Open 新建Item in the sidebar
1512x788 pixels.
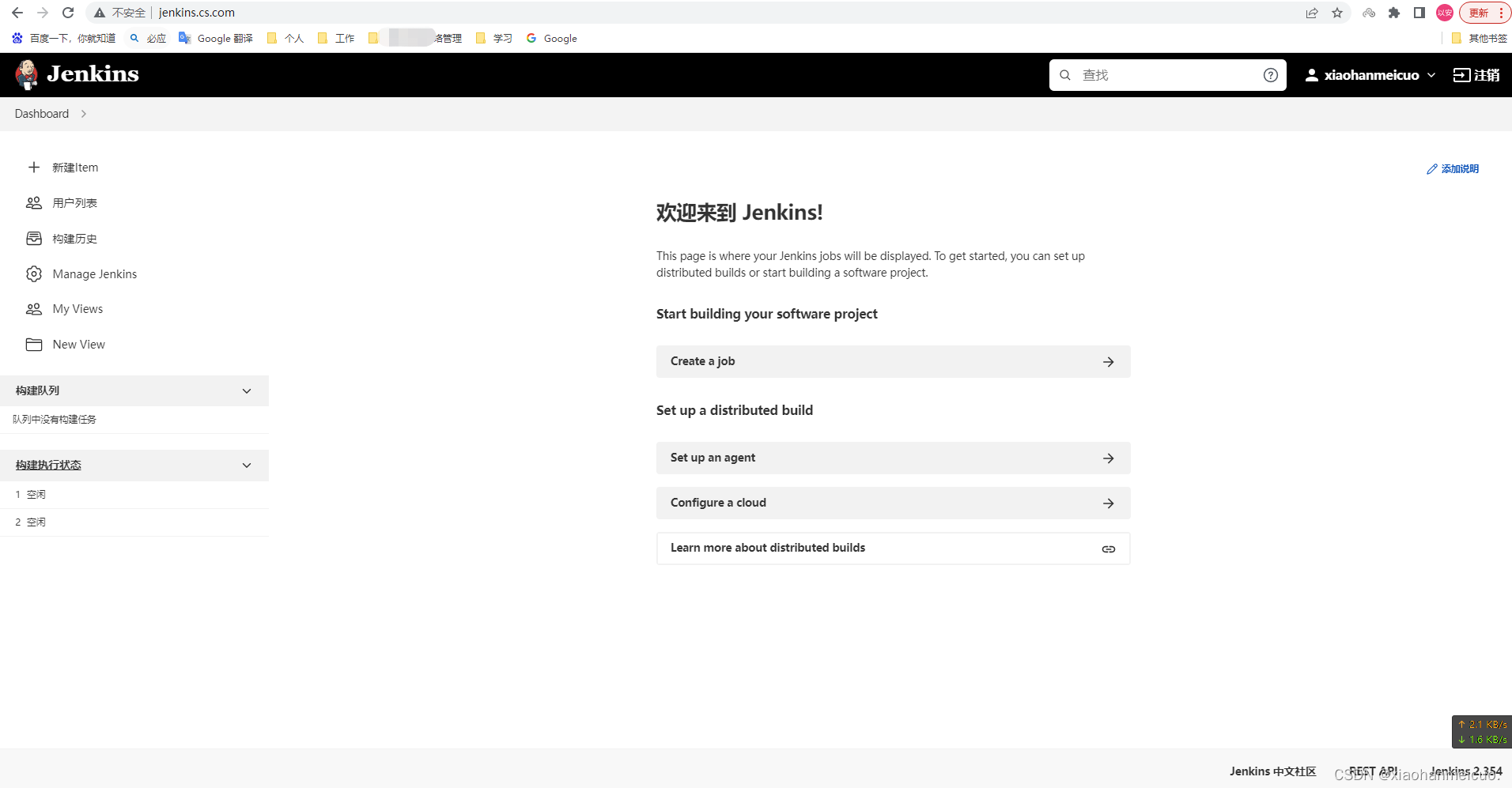click(75, 168)
